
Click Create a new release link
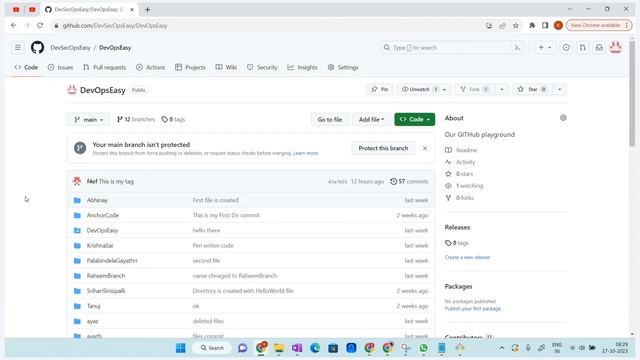[x=467, y=258]
